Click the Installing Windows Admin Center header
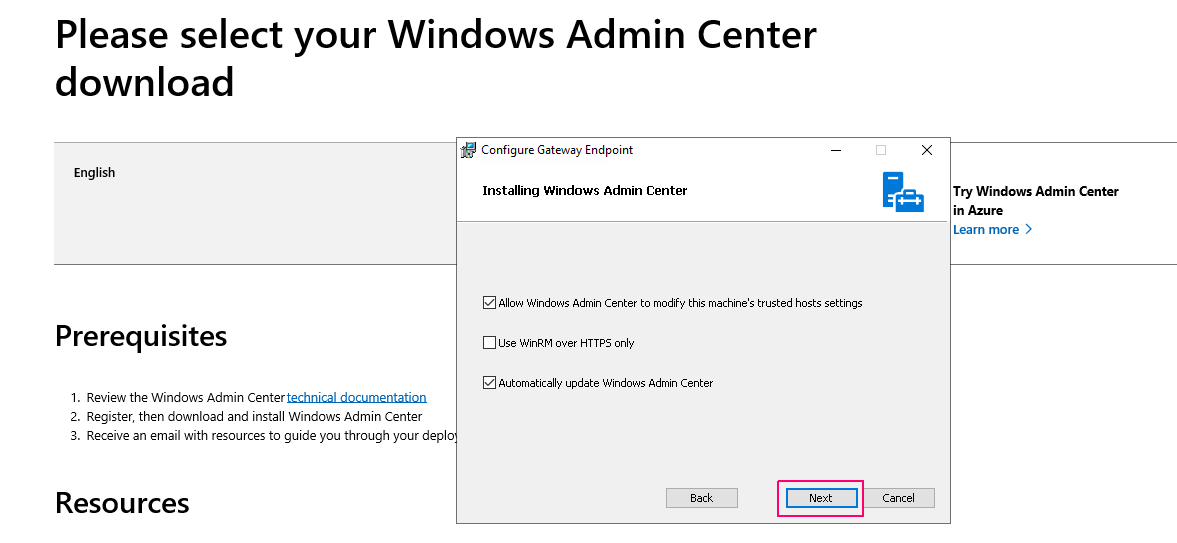This screenshot has width=1177, height=543. [585, 191]
